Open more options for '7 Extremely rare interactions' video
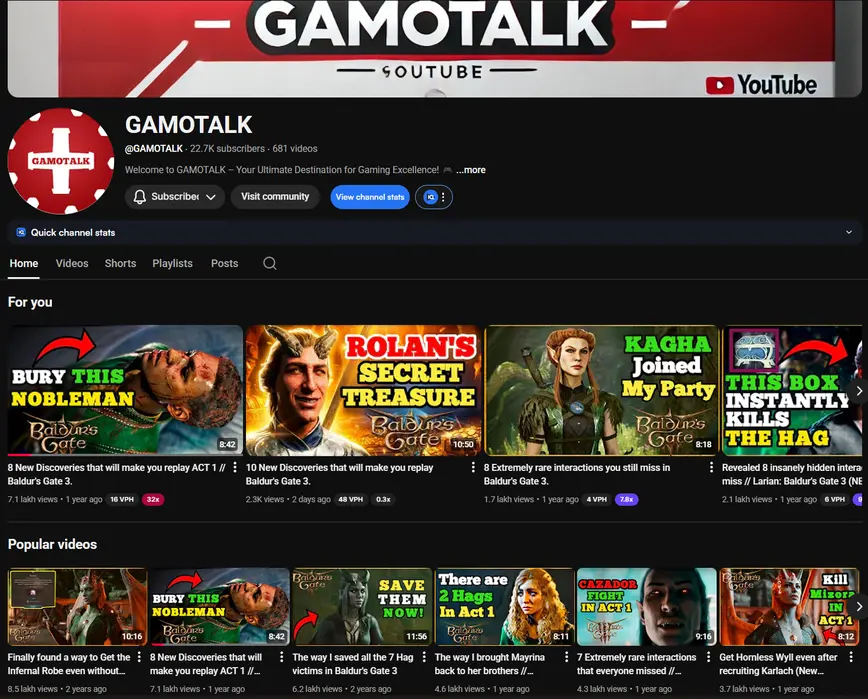Viewport: 868px width, 699px height. coord(709,657)
